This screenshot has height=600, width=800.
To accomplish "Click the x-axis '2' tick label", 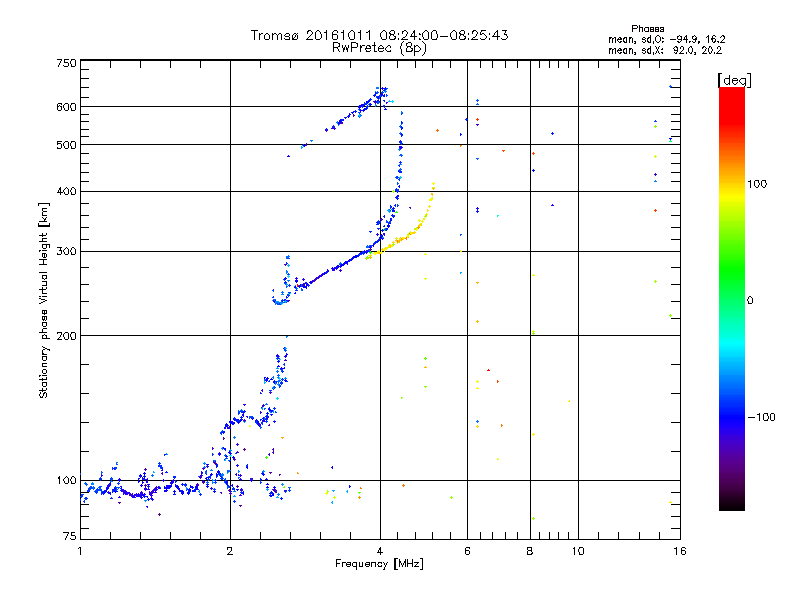I will 230,551.
